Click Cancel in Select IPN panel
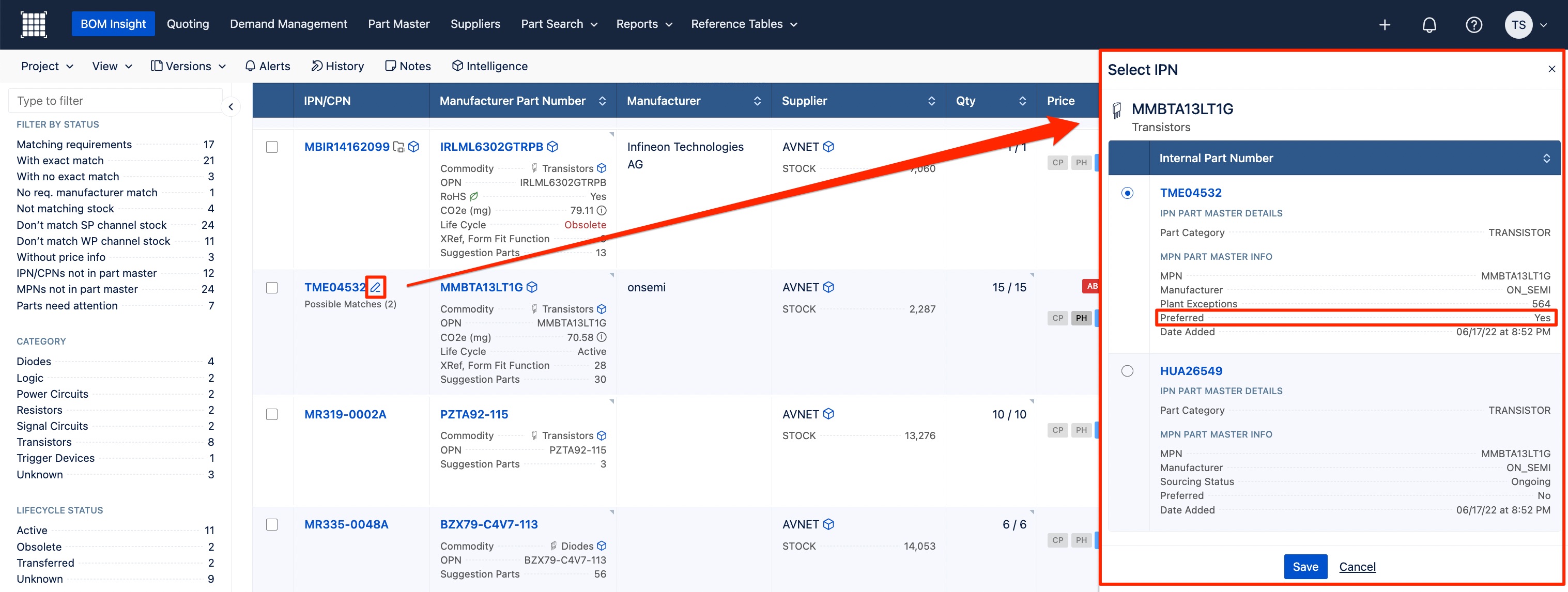This screenshot has width=1568, height=592. coord(1357,567)
